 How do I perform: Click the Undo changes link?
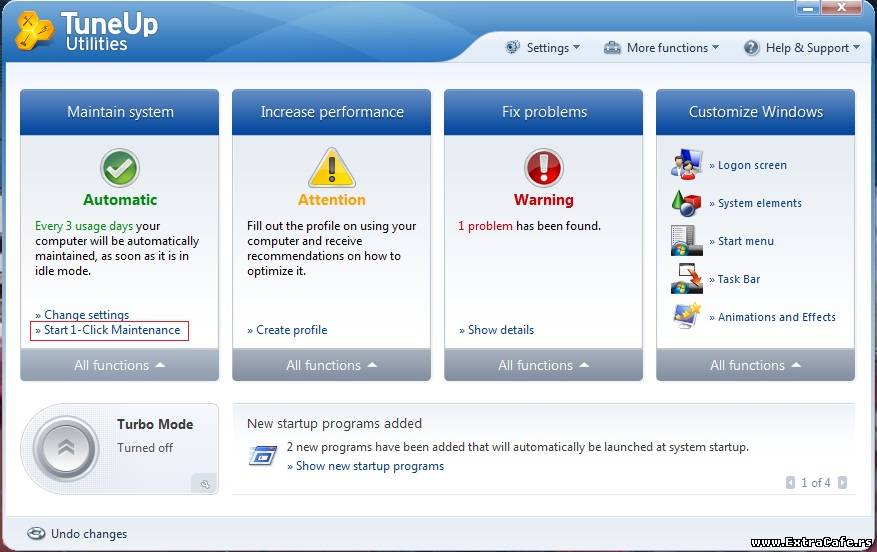point(89,534)
